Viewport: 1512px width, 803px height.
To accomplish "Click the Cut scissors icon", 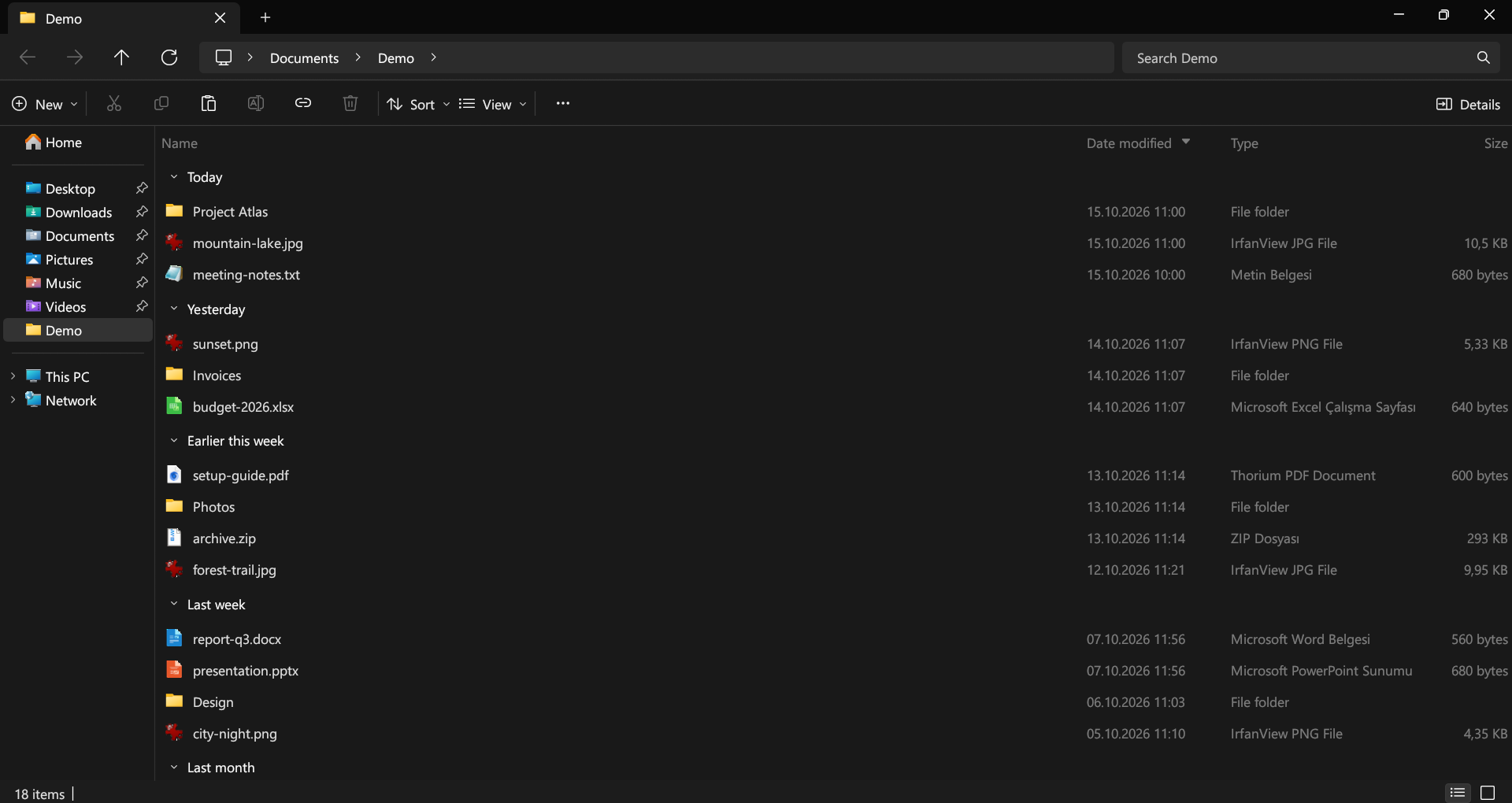I will [114, 104].
